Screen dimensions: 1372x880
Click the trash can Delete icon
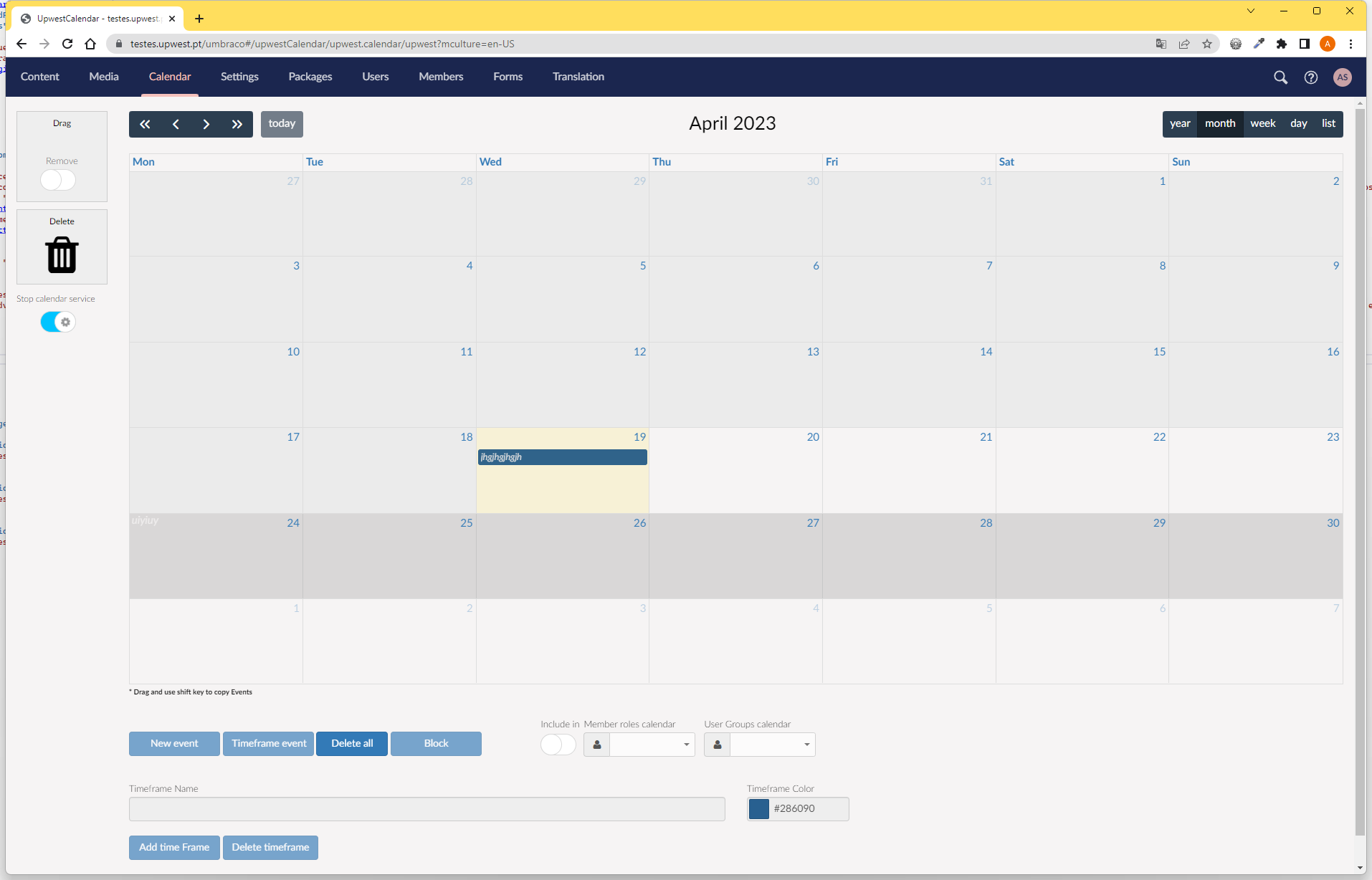(62, 255)
